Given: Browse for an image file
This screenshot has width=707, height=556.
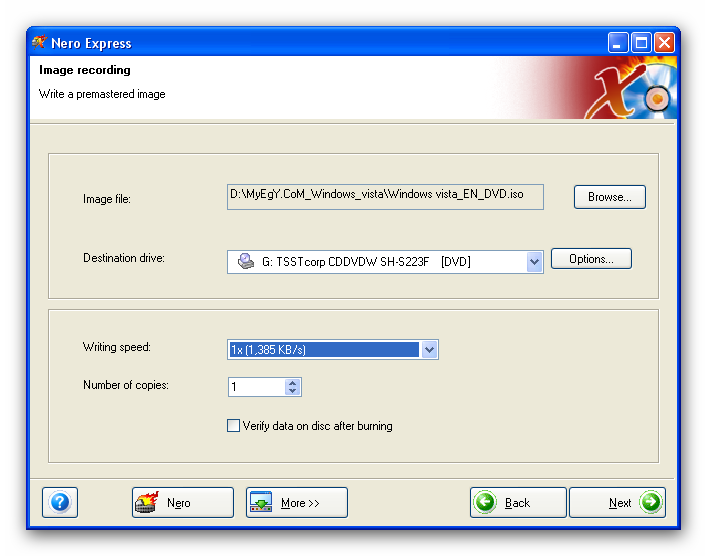Looking at the screenshot, I should click(x=610, y=197).
